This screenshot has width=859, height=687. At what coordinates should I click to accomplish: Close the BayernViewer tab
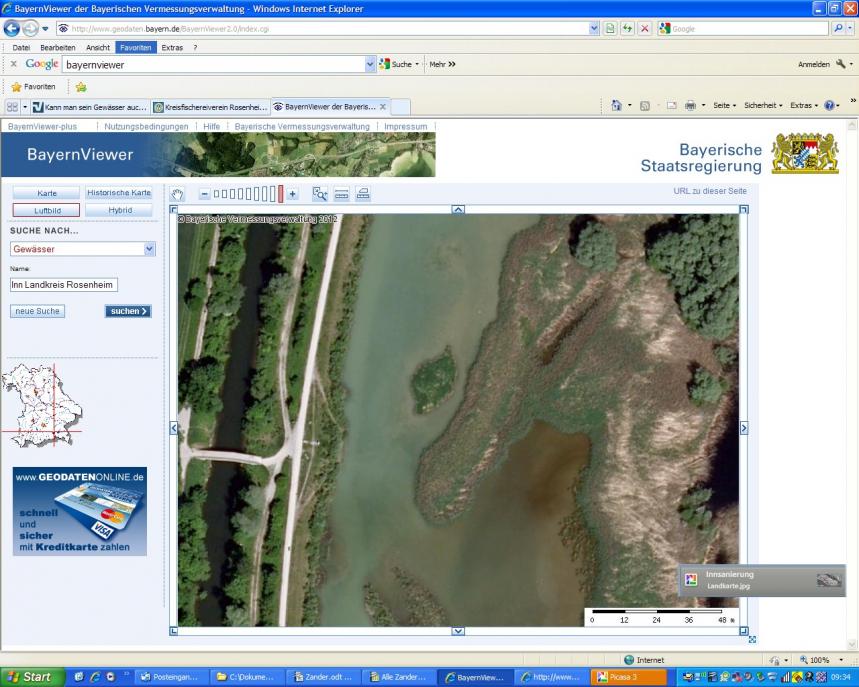[383, 107]
